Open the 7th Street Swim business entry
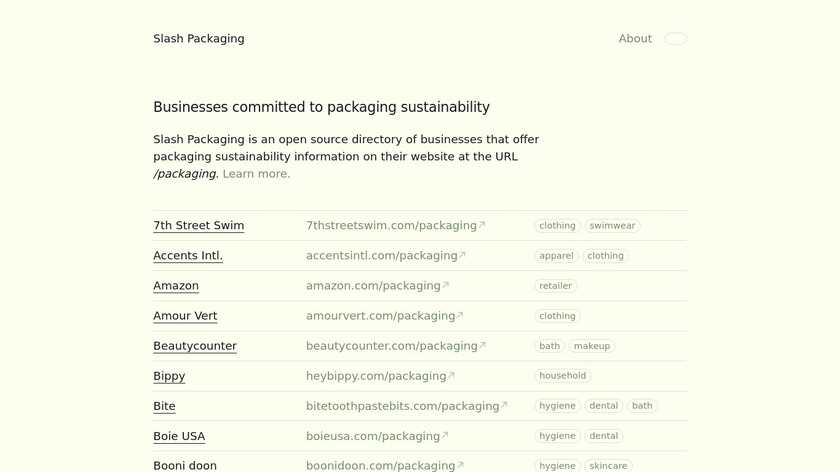Viewport: 840px width, 472px height. point(198,226)
